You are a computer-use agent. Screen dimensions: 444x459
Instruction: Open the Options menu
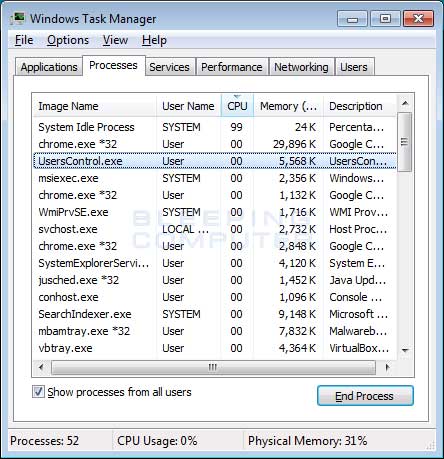68,40
